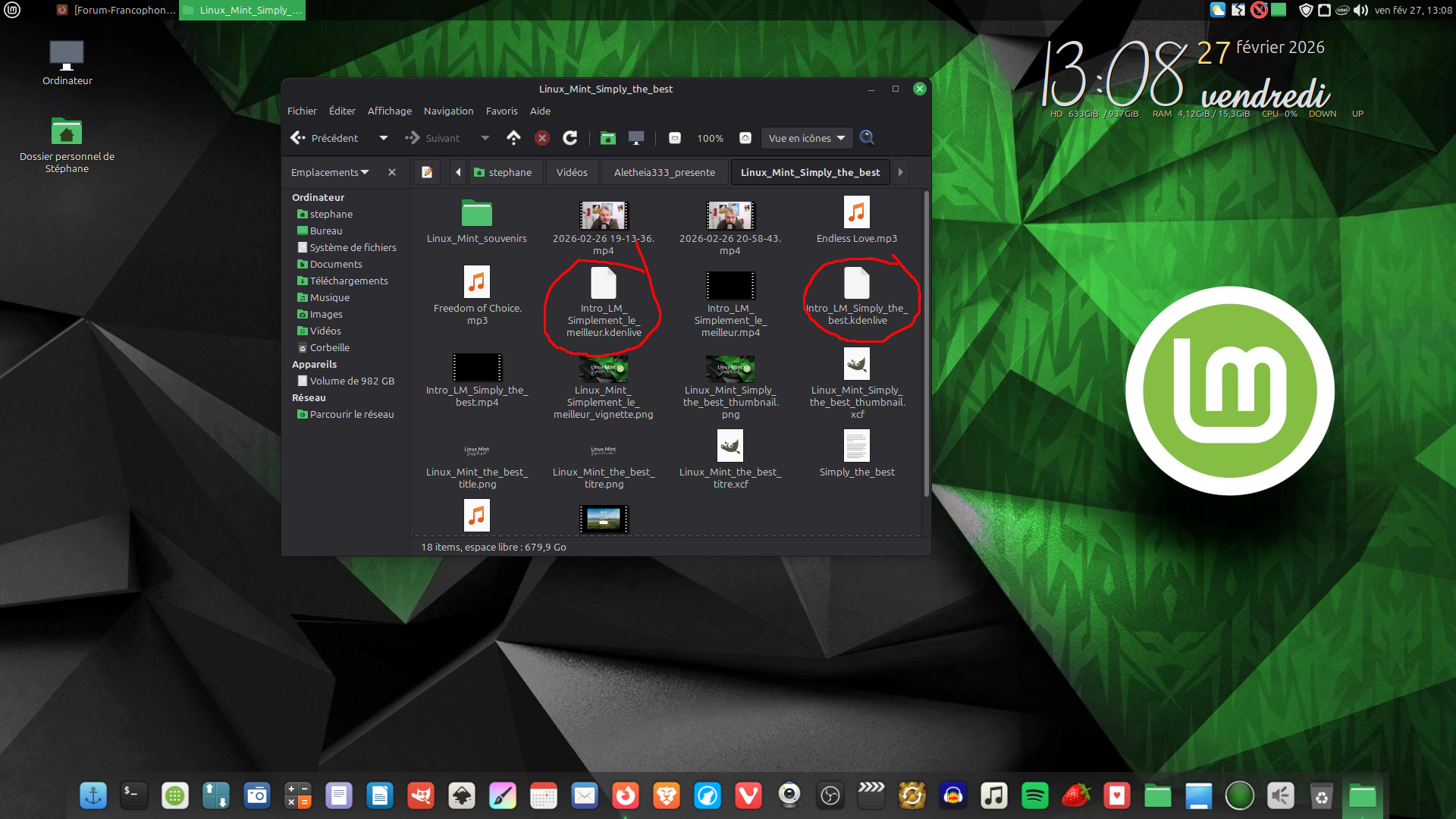Select the Linux_Mint_souvenirs folder

(x=477, y=221)
